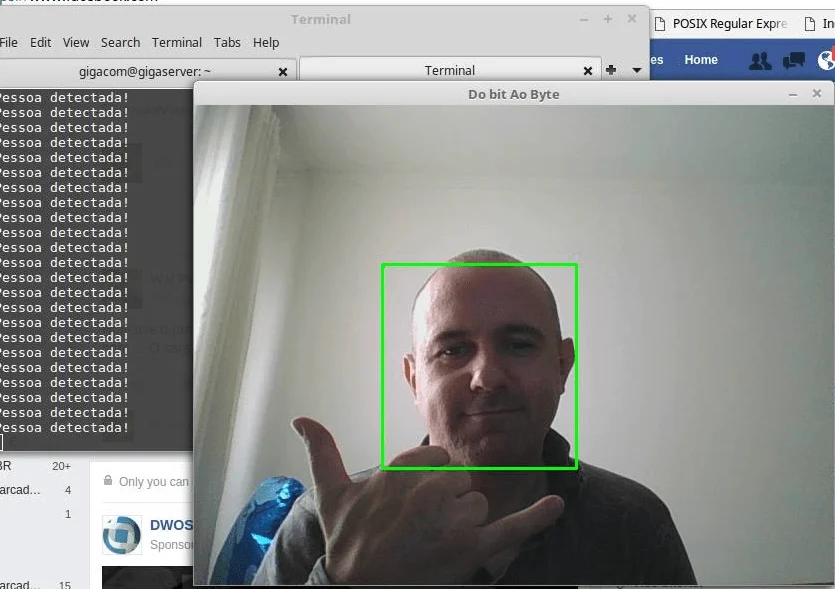Open Facebook messages icon

793,61
